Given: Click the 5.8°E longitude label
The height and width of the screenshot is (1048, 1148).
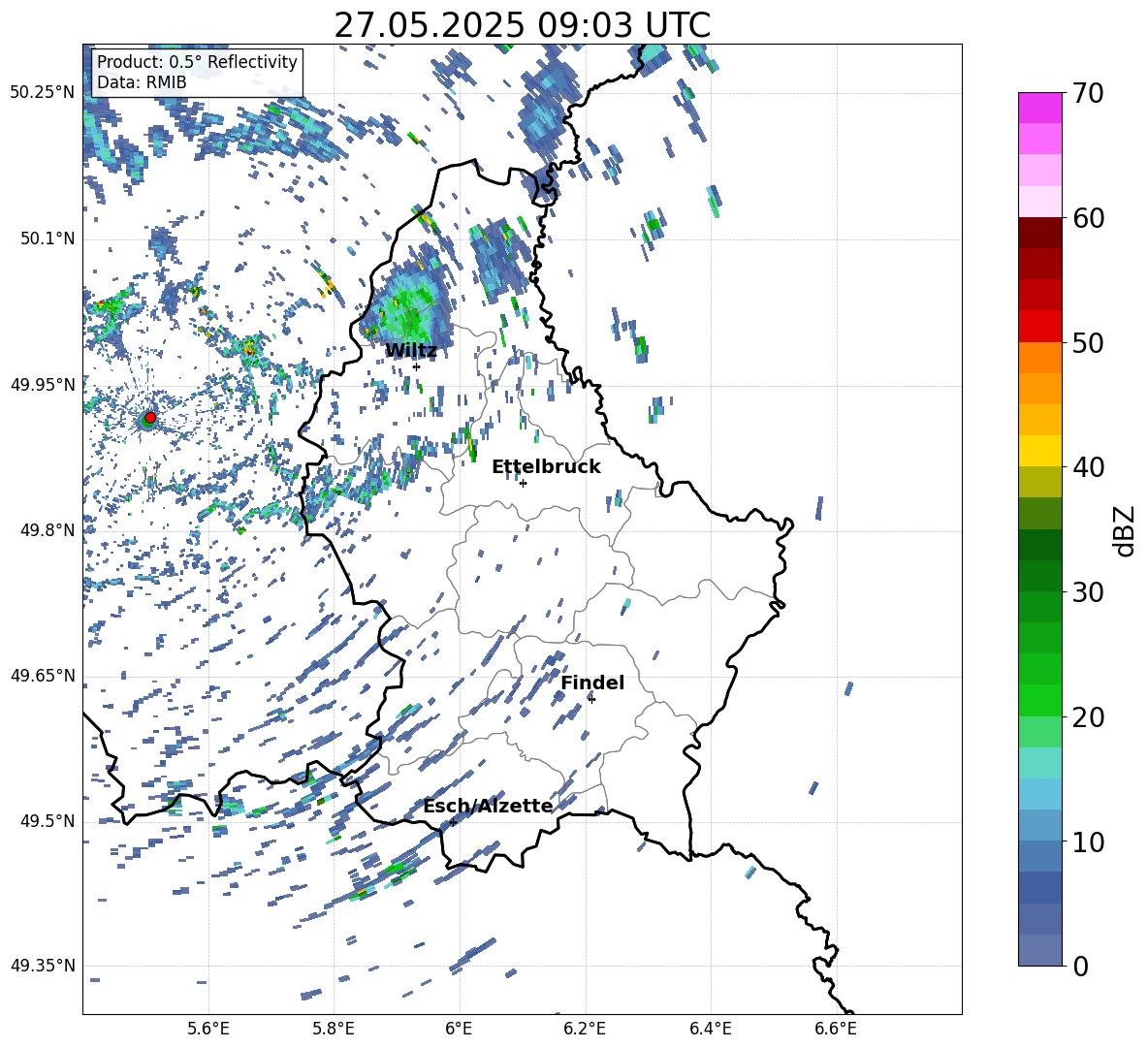Looking at the screenshot, I should pyautogui.click(x=334, y=1029).
